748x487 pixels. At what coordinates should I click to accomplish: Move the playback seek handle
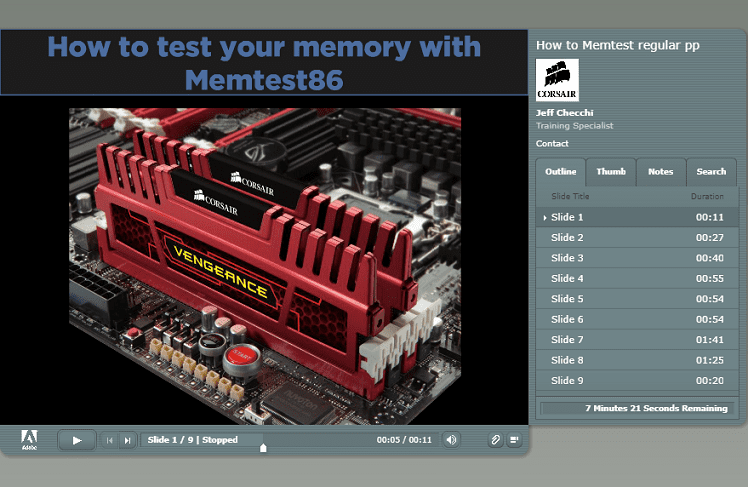tap(263, 447)
